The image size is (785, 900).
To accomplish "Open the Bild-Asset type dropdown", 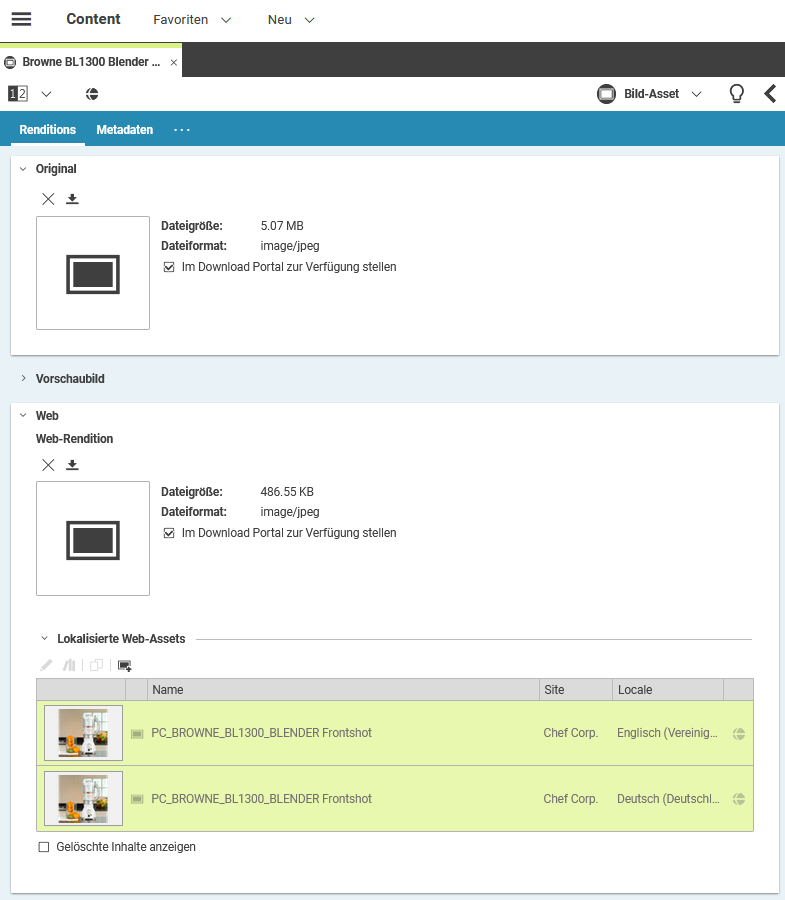I will coord(650,94).
